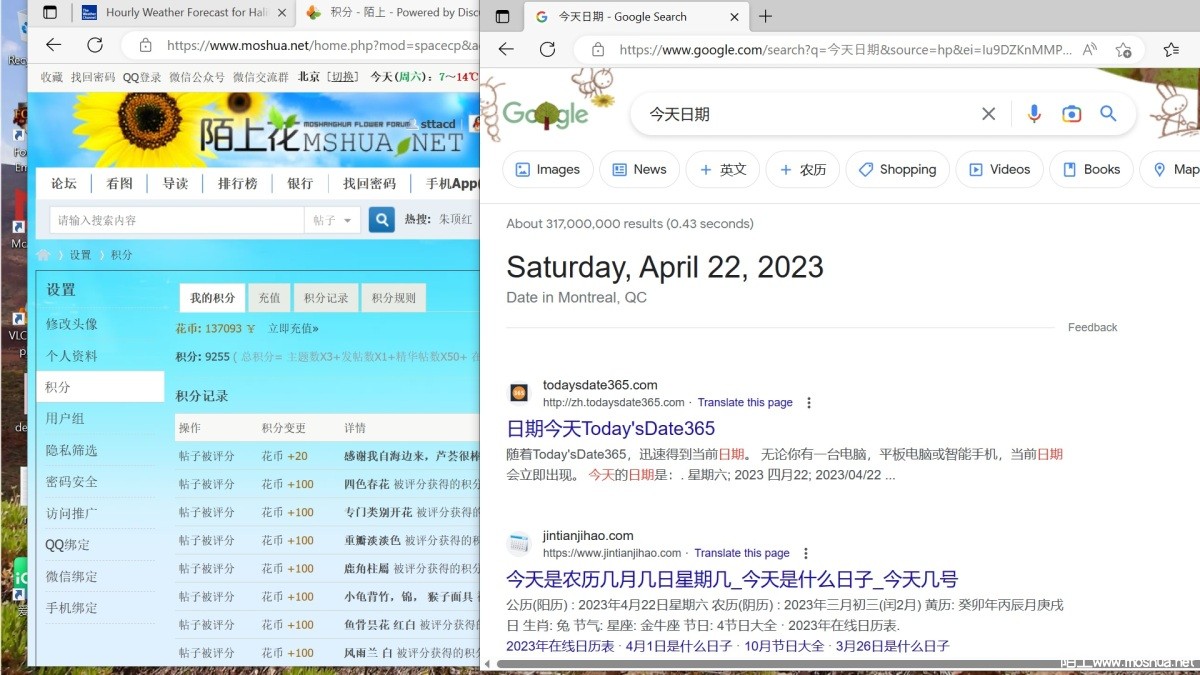This screenshot has width=1200, height=675.
Task: Click Translate this page for todaysdate365
Action: pos(745,403)
